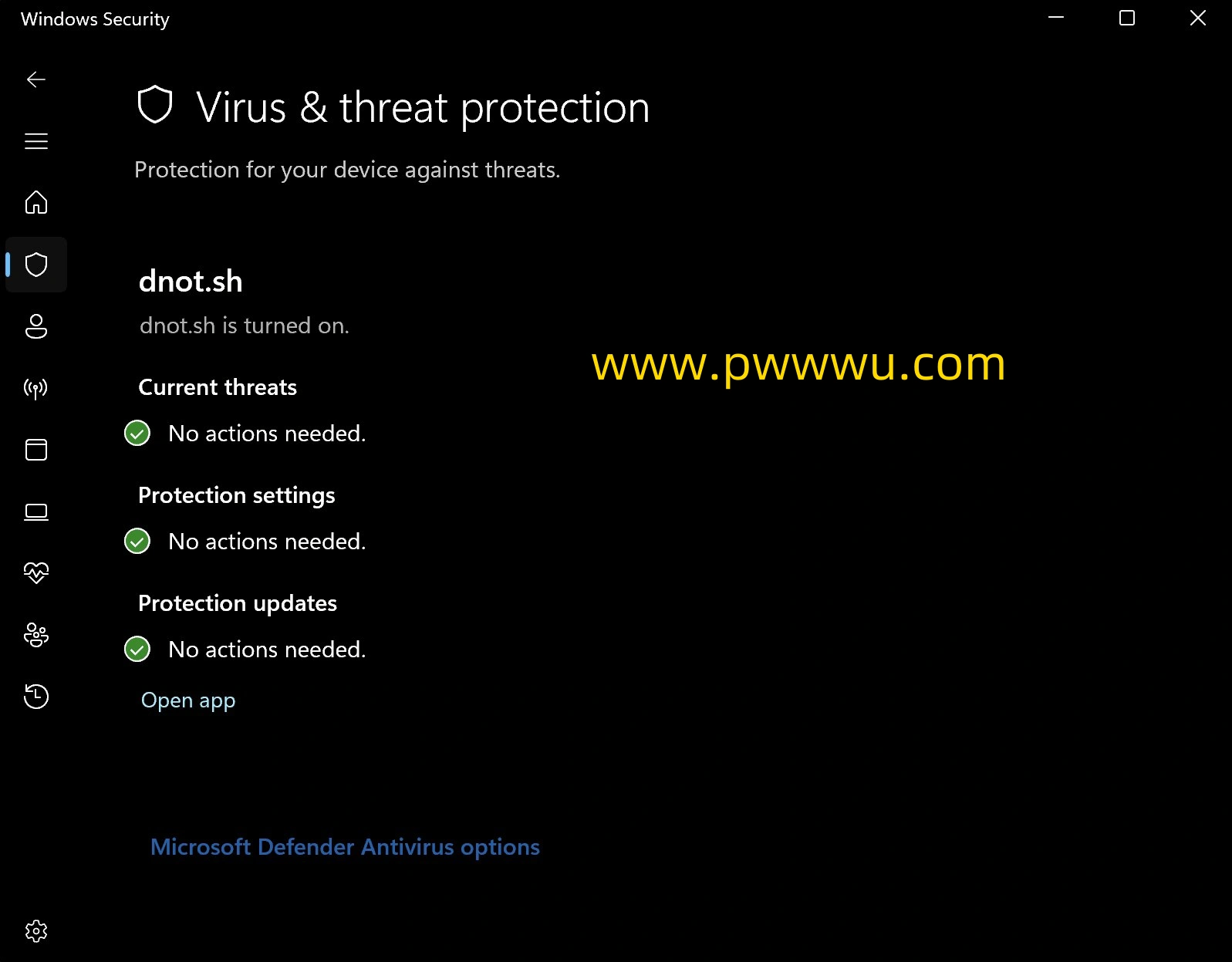Open Settings gear icon
Viewport: 1232px width, 962px height.
click(36, 931)
